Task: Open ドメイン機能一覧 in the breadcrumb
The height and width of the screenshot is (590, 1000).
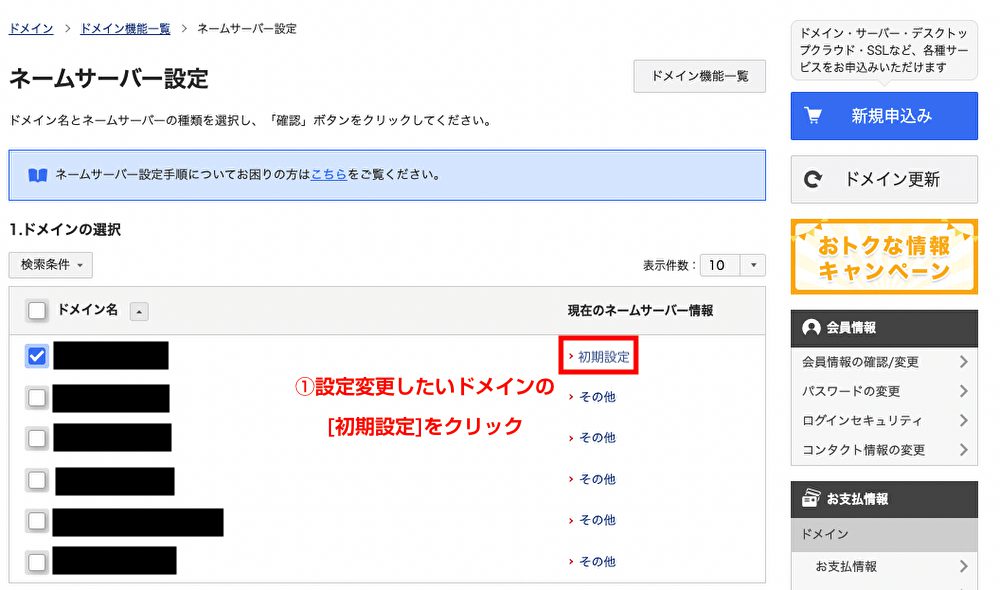Action: [125, 29]
